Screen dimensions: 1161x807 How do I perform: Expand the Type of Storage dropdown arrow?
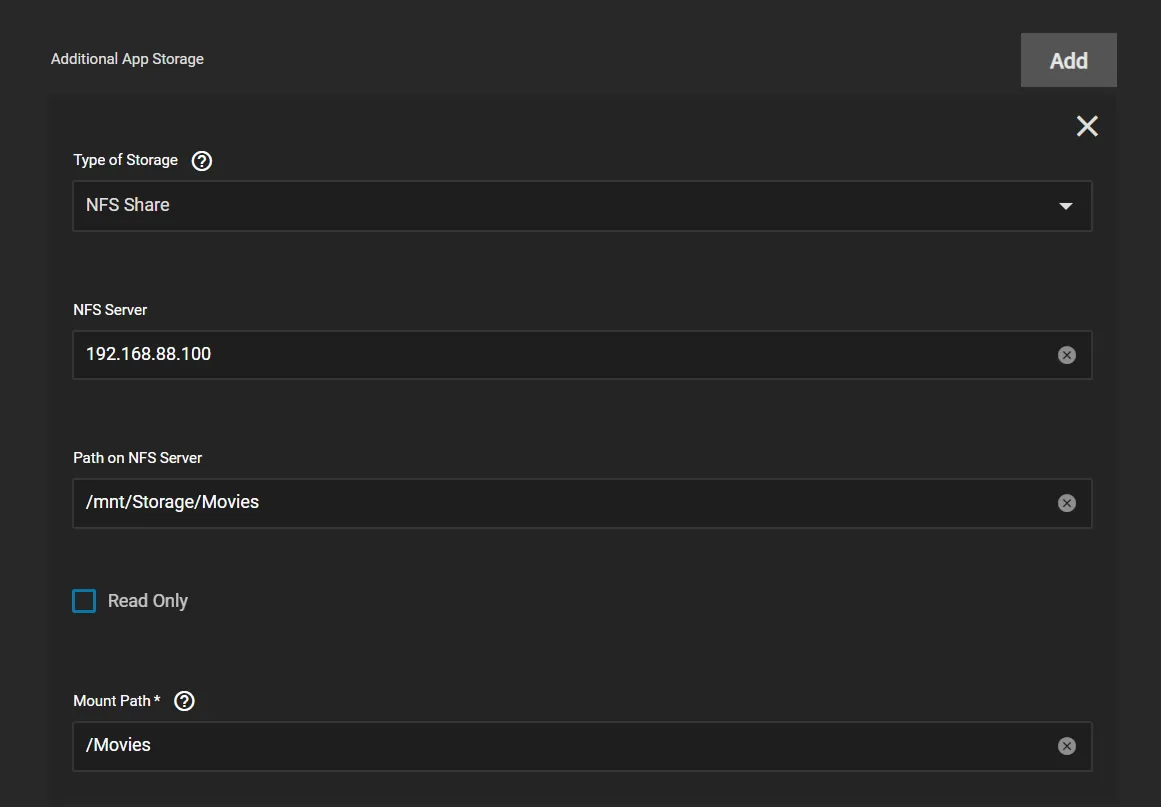(x=1066, y=206)
